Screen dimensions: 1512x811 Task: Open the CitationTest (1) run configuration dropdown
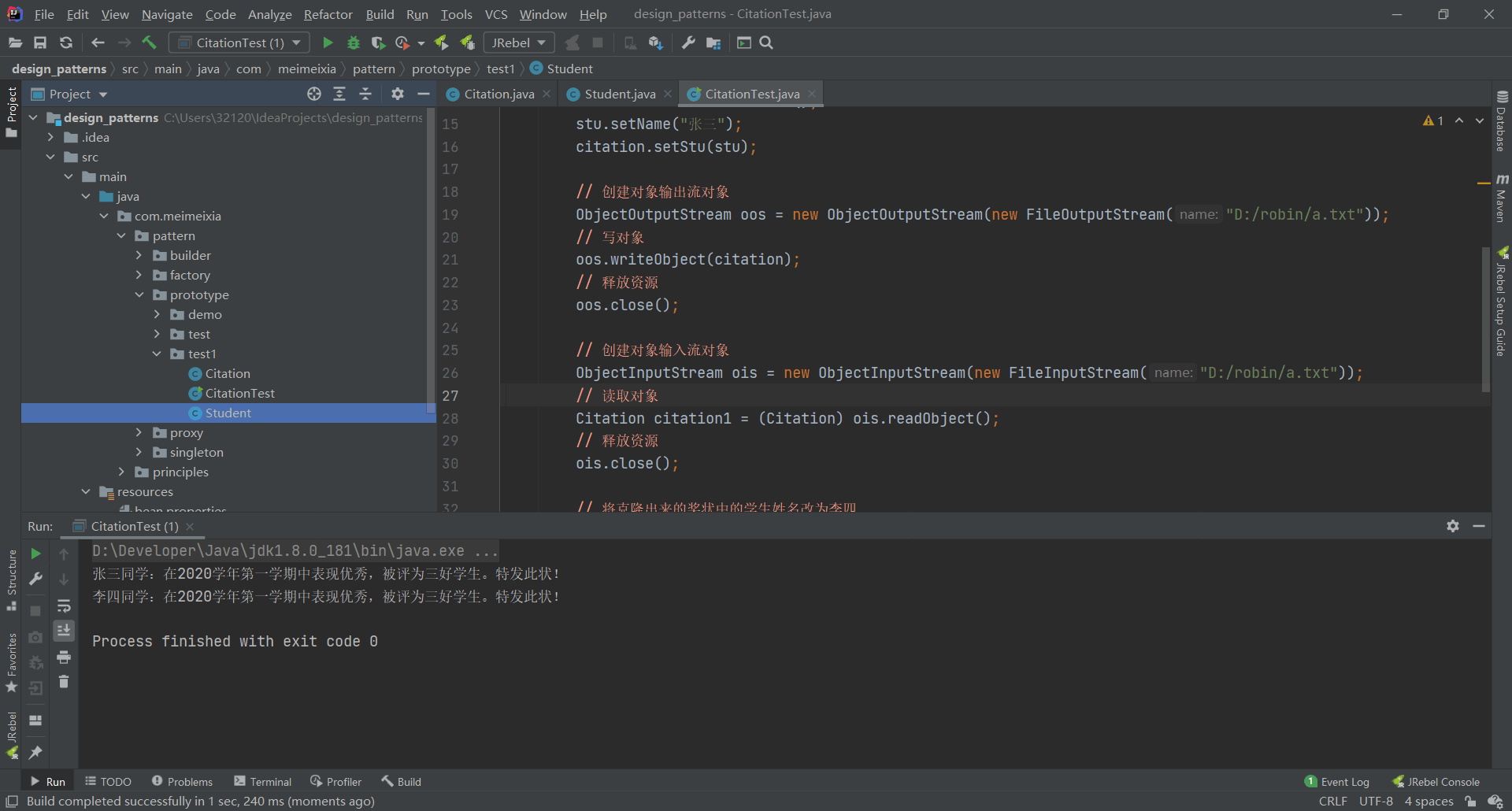tap(239, 43)
